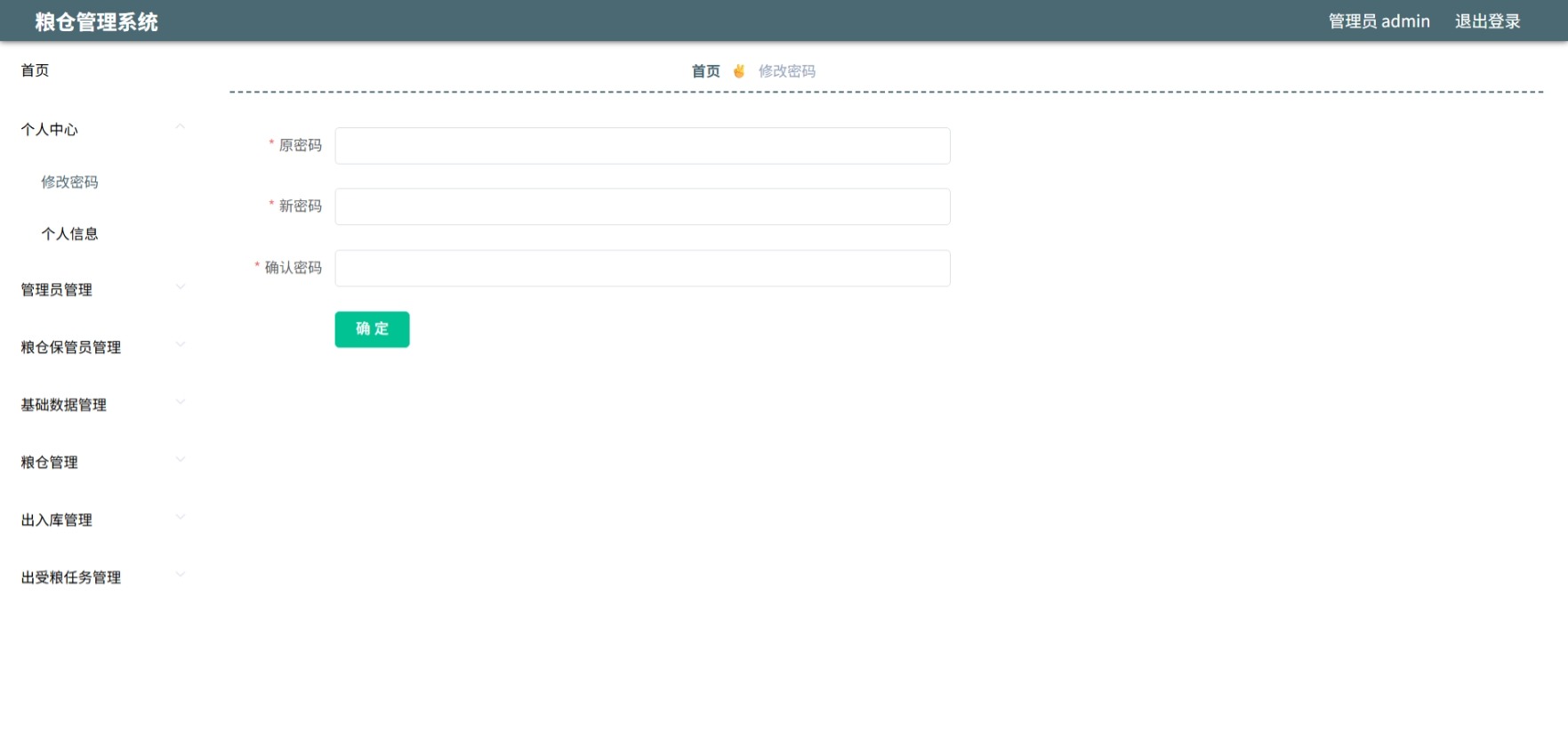This screenshot has width=1568, height=751.
Task: Click the 新密码 input field
Action: pyautogui.click(x=642, y=206)
